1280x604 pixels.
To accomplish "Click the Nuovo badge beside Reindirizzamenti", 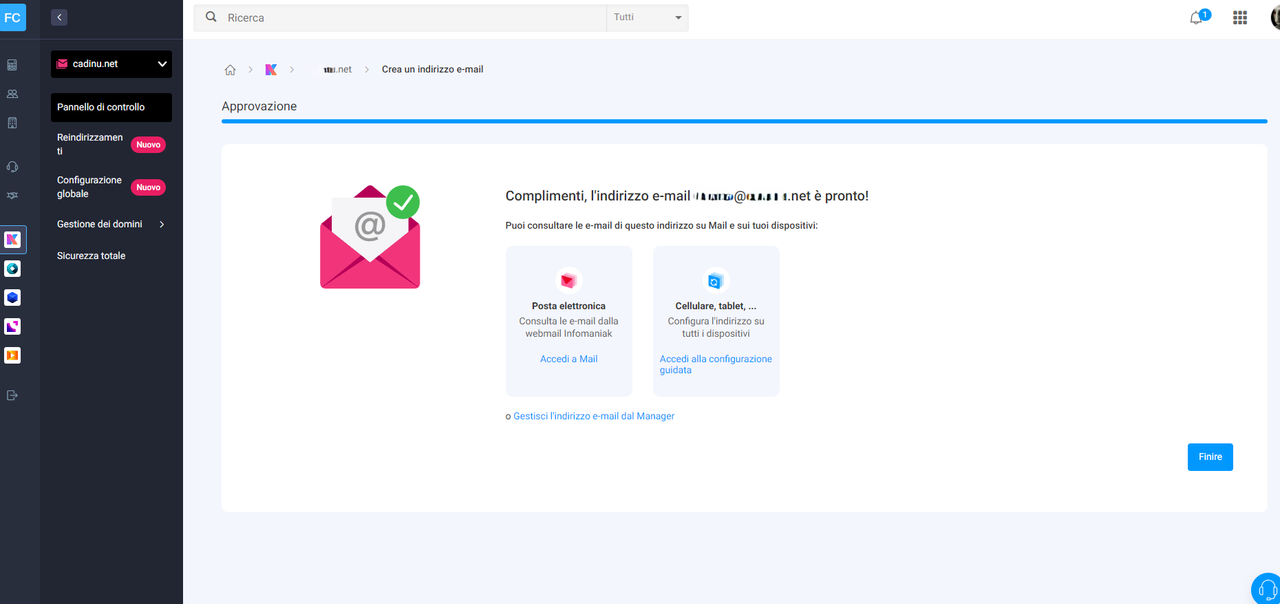I will coord(148,145).
